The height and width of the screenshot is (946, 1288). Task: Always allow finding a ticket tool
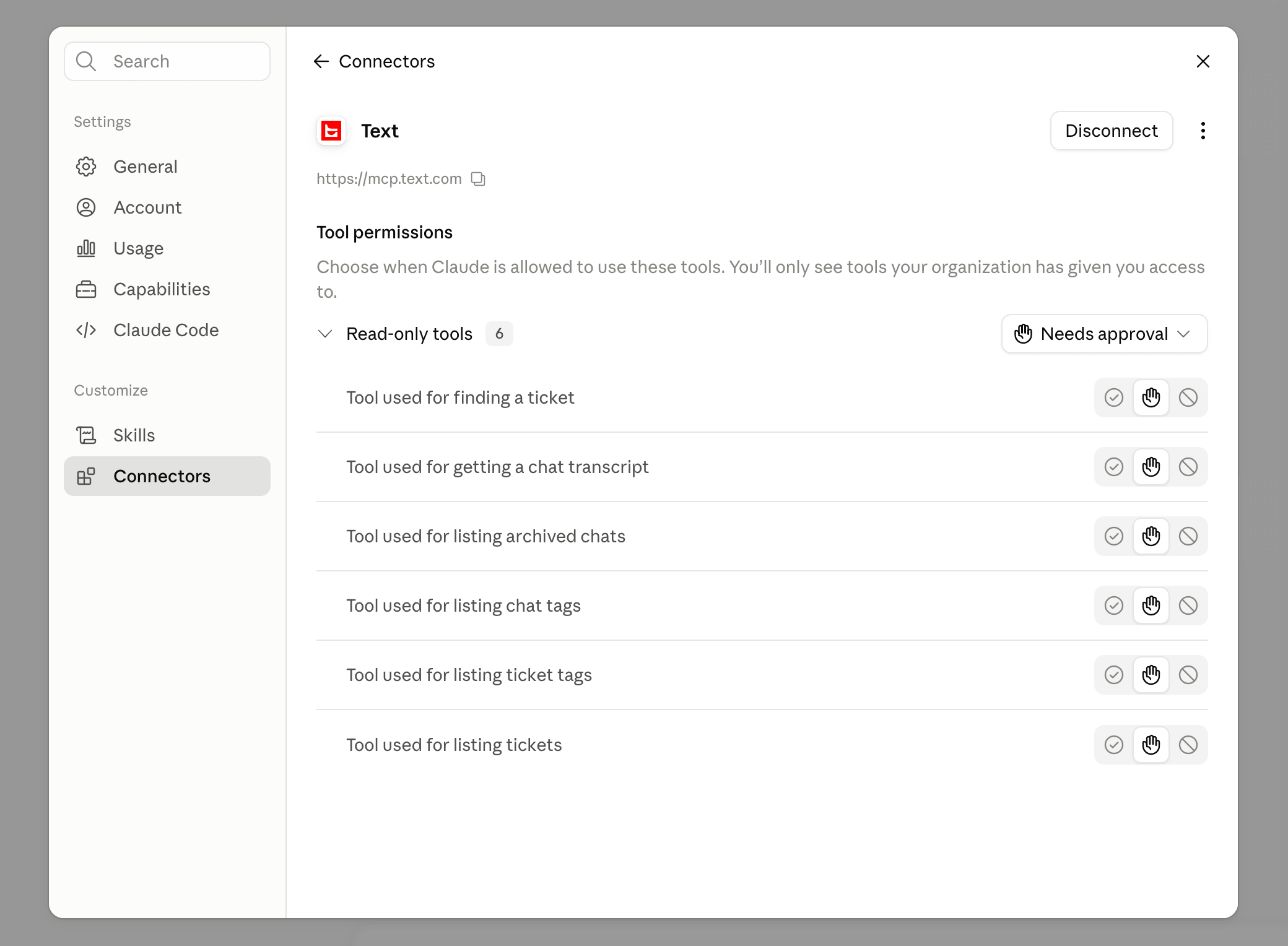[x=1114, y=397]
